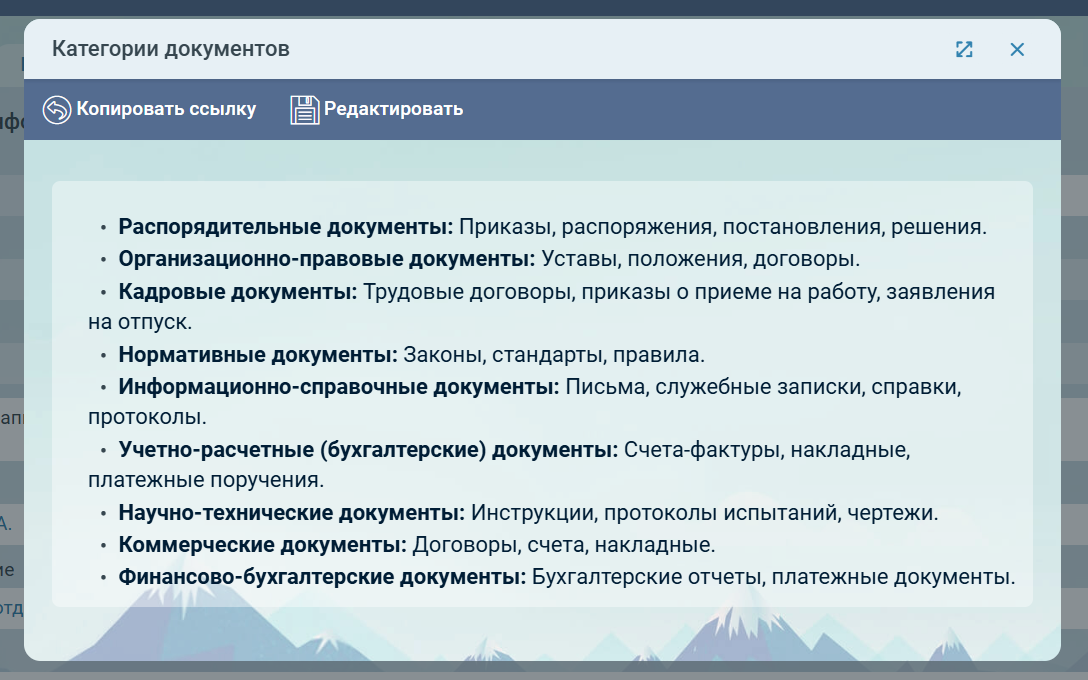Click the text Бухгалтерские отчеты, платежные документы
The width and height of the screenshot is (1088, 680).
point(773,578)
